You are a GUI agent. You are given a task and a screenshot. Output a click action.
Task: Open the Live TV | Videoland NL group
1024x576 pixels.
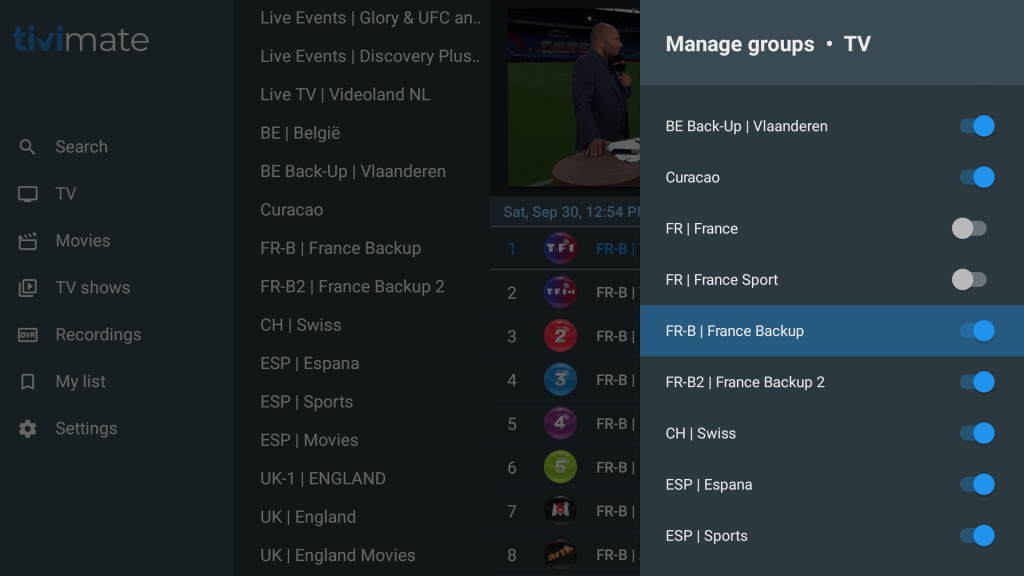pos(345,95)
